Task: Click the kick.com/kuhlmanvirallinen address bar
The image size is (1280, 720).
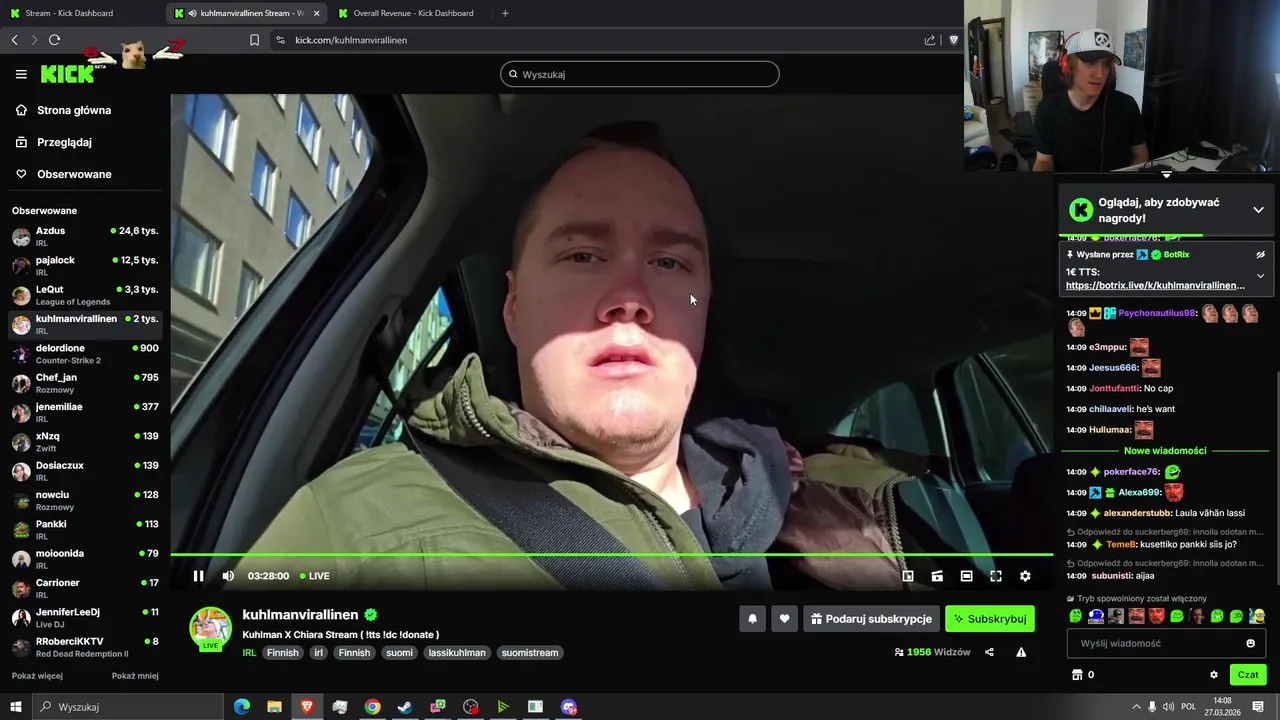Action: coord(350,40)
